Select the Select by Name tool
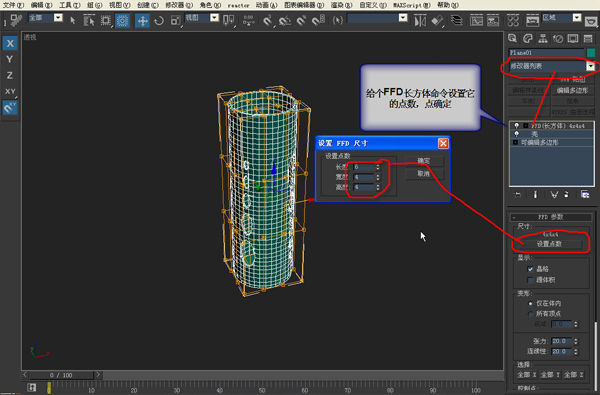Viewport: 600px width, 395px height. [x=89, y=20]
